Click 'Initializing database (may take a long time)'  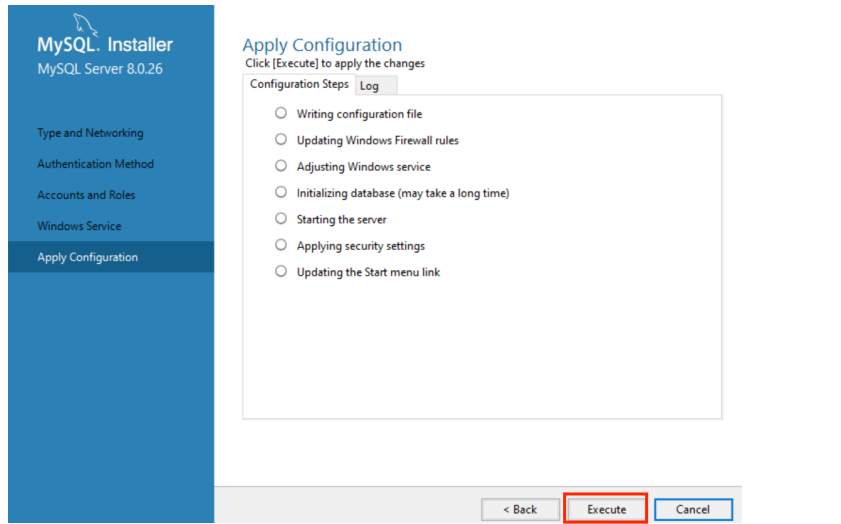(403, 193)
